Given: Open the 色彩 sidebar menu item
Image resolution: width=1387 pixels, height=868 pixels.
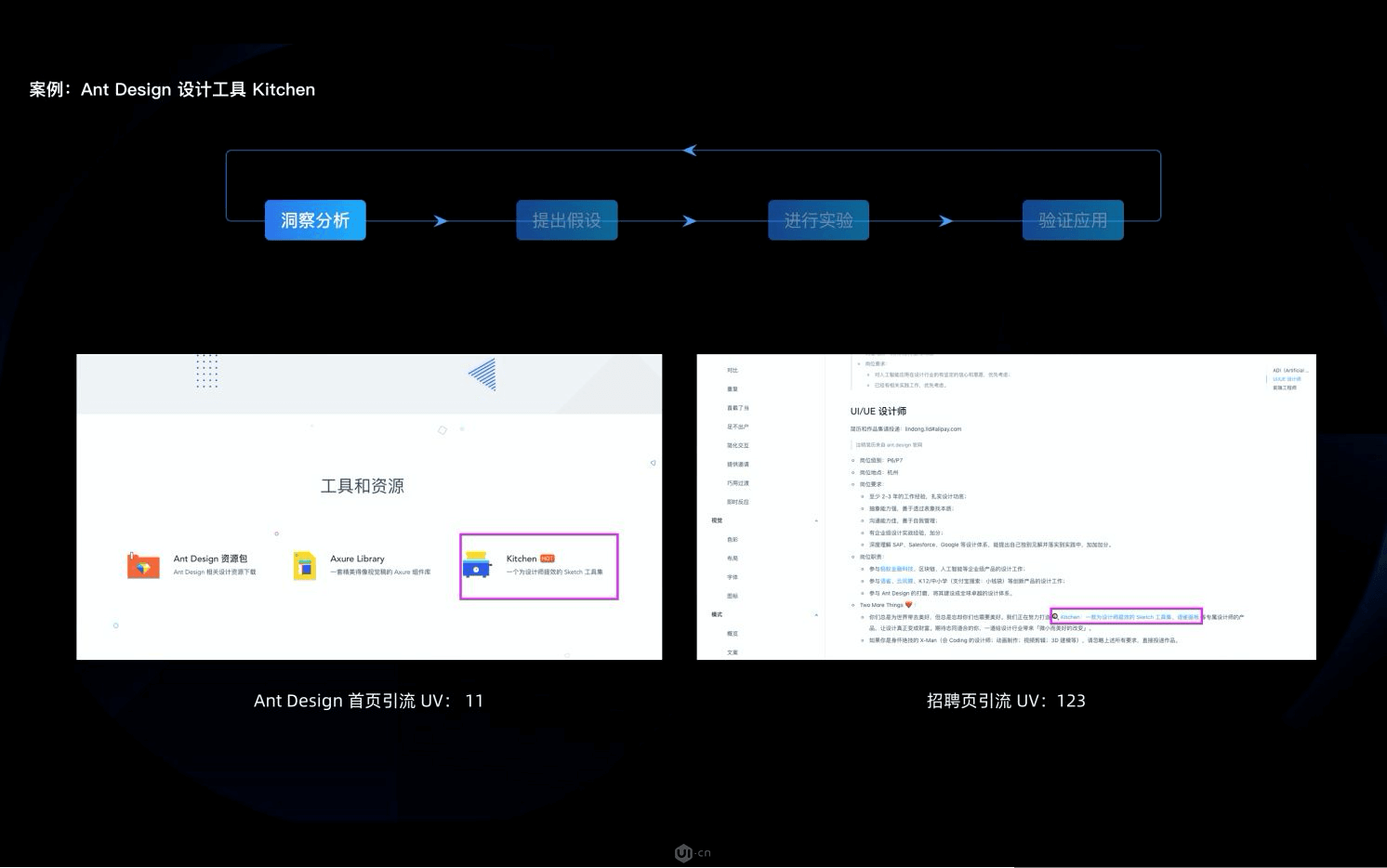Looking at the screenshot, I should click(x=733, y=539).
